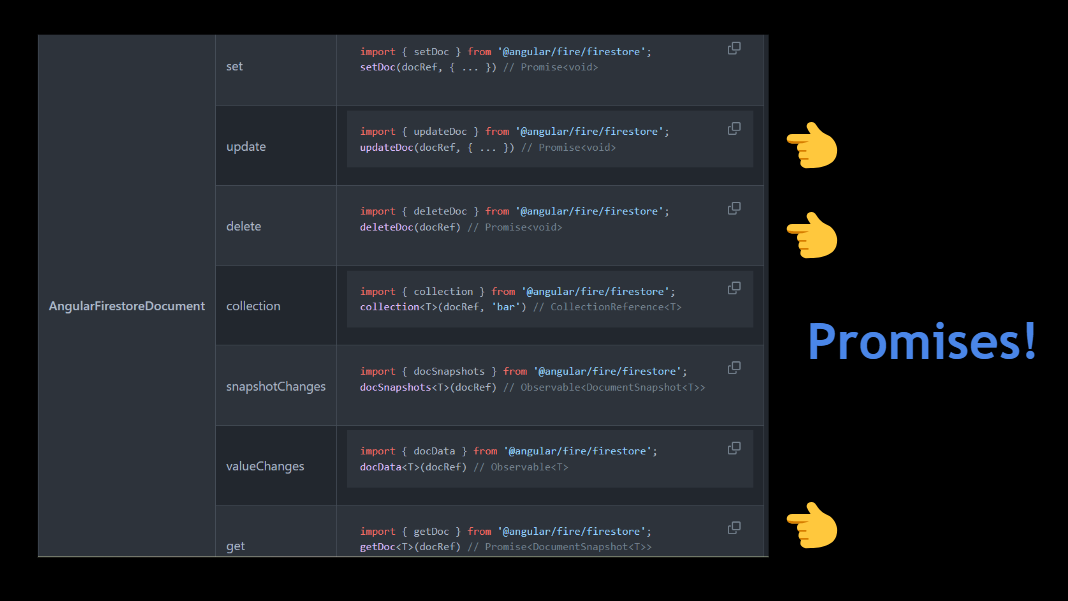
Task: Click the pointing hand beside the update row
Action: click(811, 146)
